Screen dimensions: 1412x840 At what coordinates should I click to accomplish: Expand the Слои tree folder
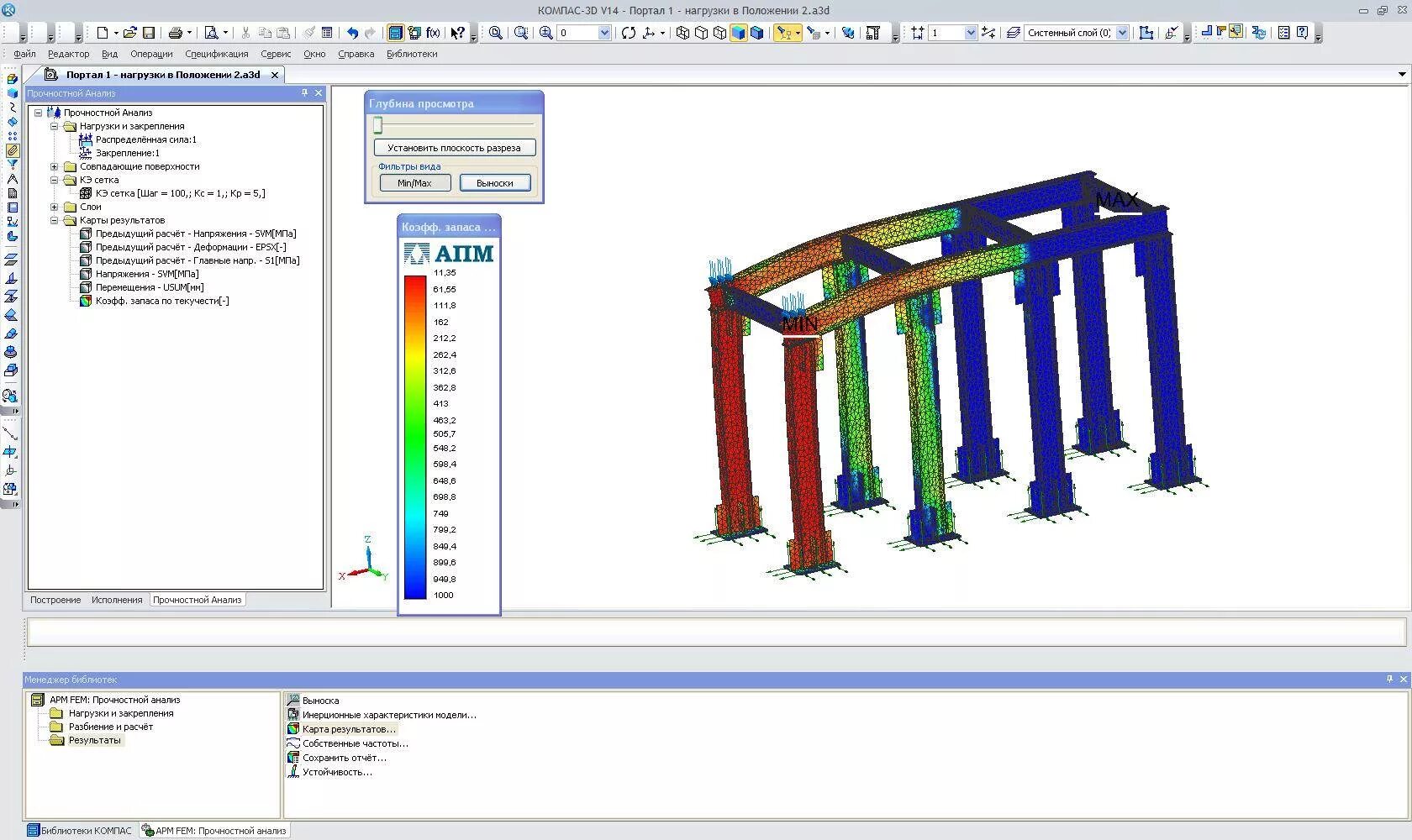[54, 207]
